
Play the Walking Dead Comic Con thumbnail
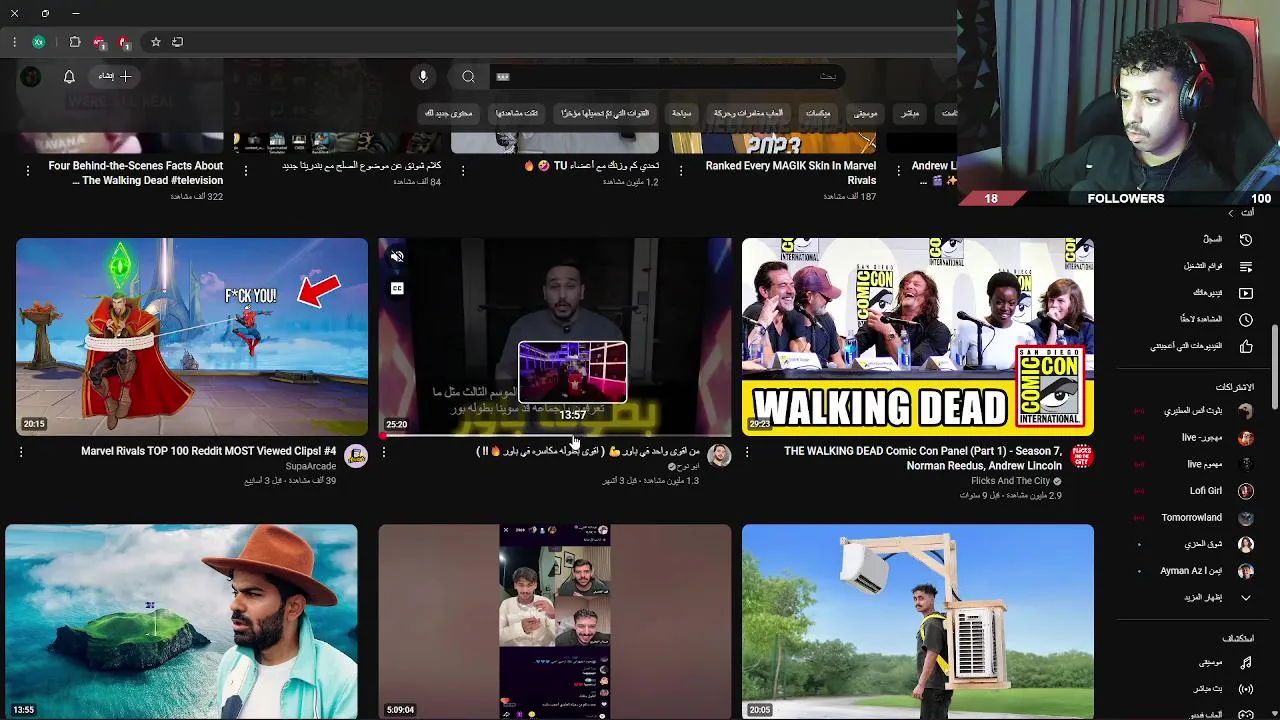coord(918,337)
